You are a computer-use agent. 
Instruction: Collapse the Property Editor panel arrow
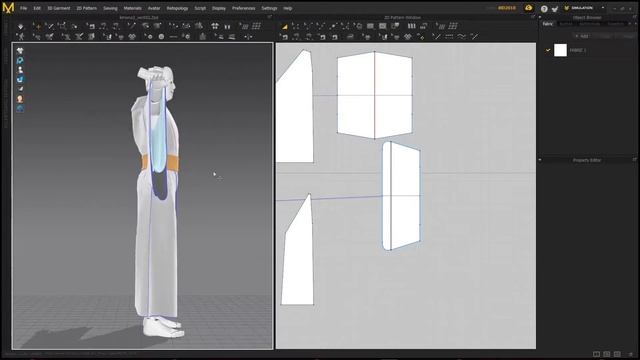coord(540,160)
